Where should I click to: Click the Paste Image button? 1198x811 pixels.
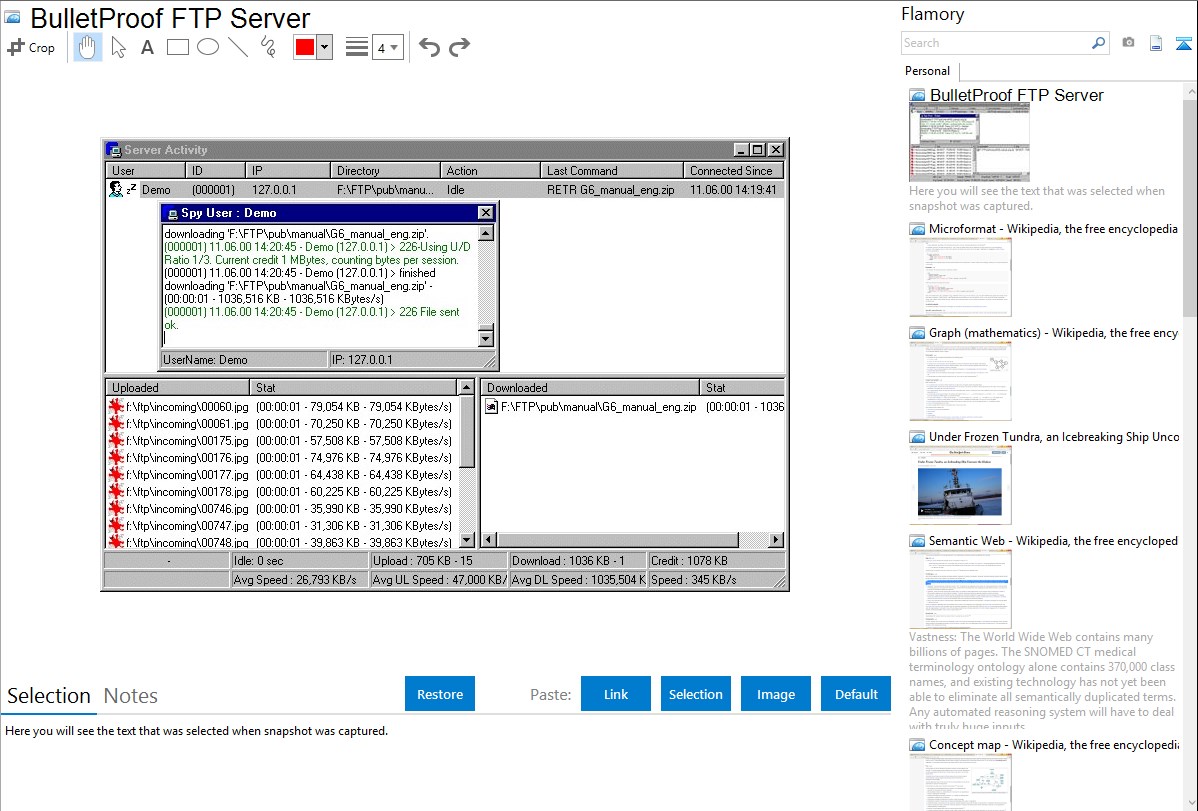pos(776,694)
